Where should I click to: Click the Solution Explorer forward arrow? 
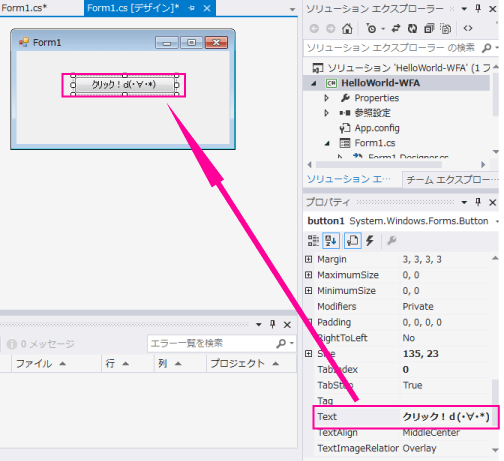(330, 29)
